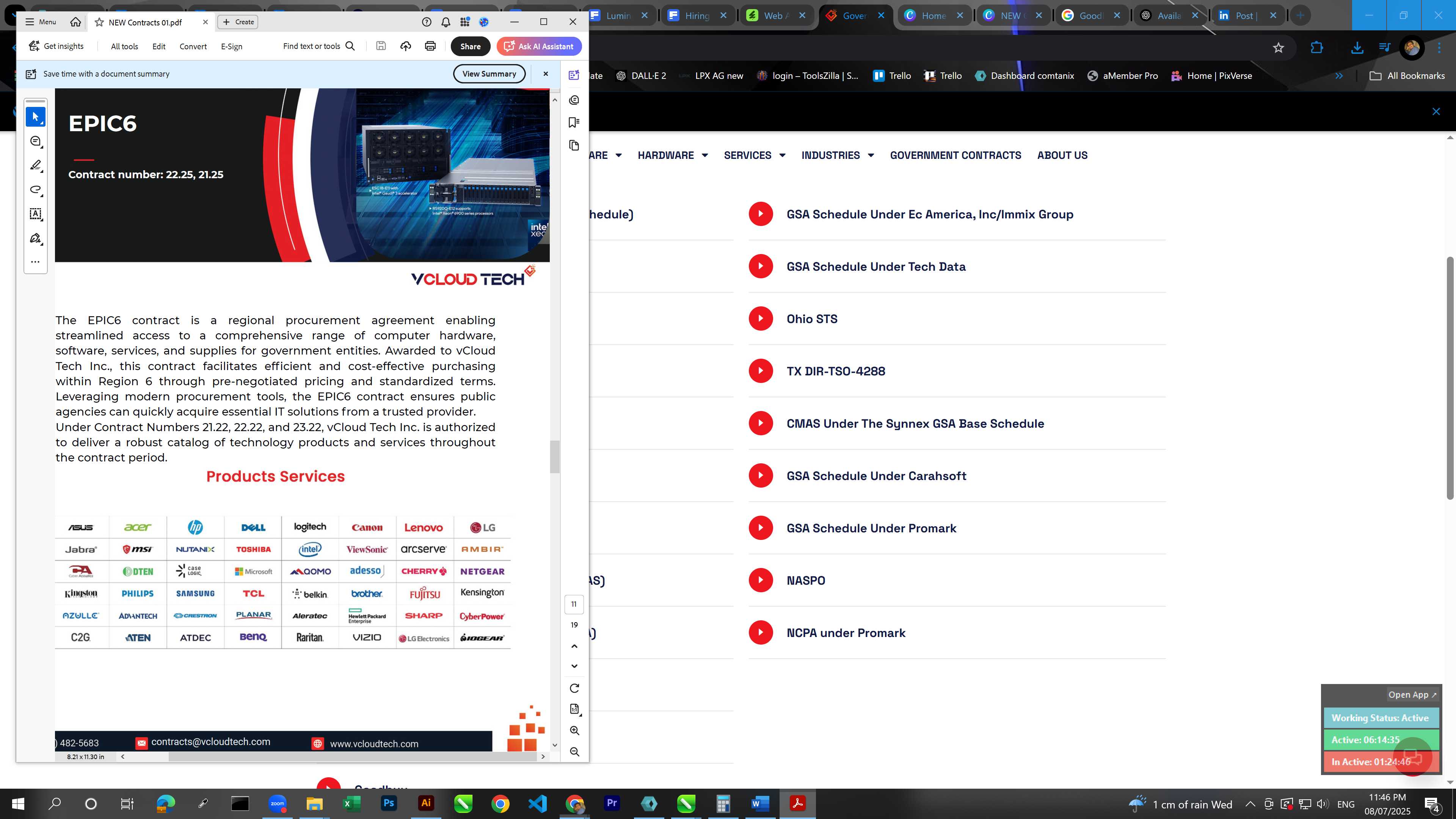Dismiss the document summary banner
The height and width of the screenshot is (819, 1456).
(546, 74)
